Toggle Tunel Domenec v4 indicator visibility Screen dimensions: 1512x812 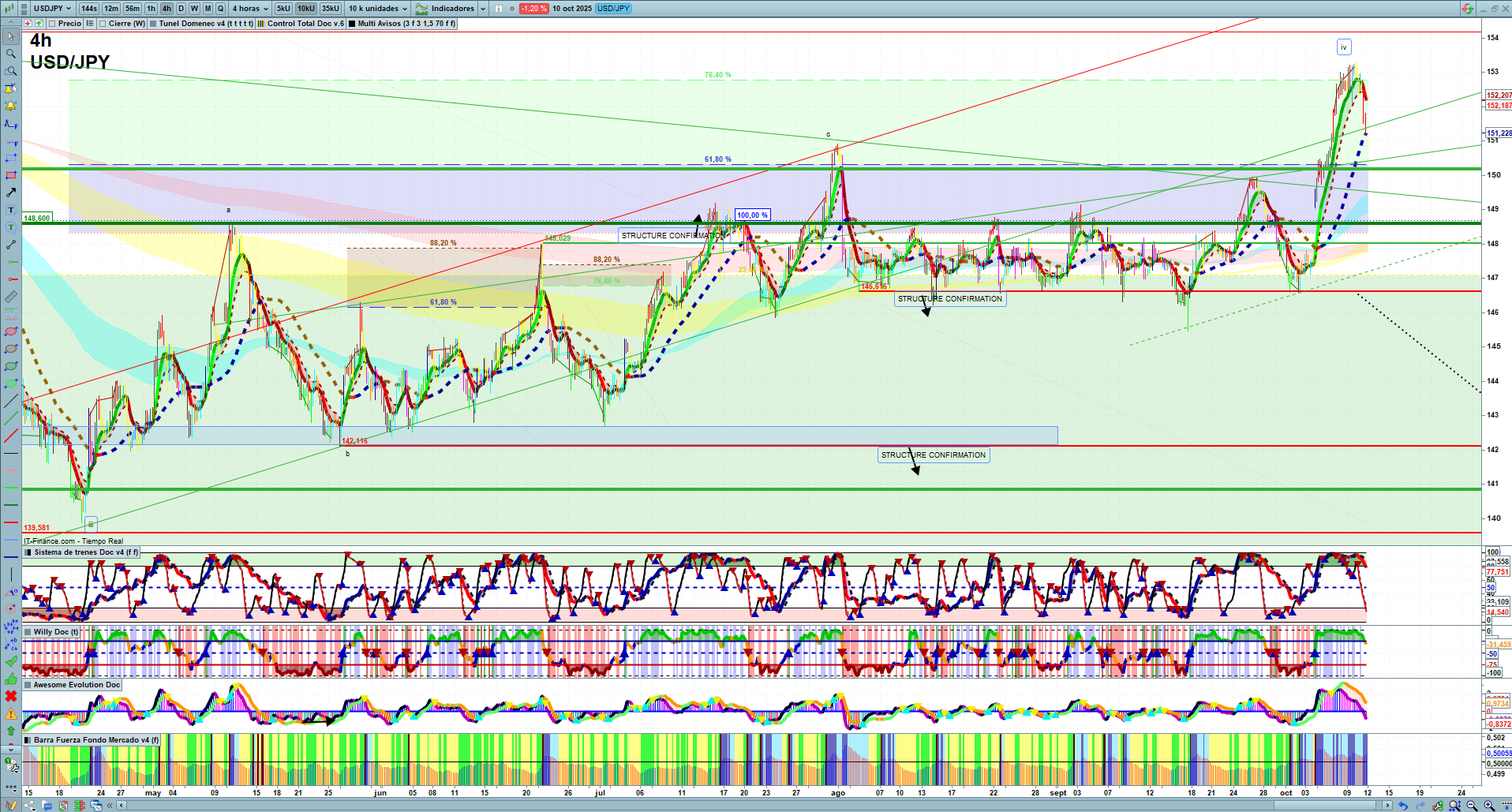[x=153, y=24]
